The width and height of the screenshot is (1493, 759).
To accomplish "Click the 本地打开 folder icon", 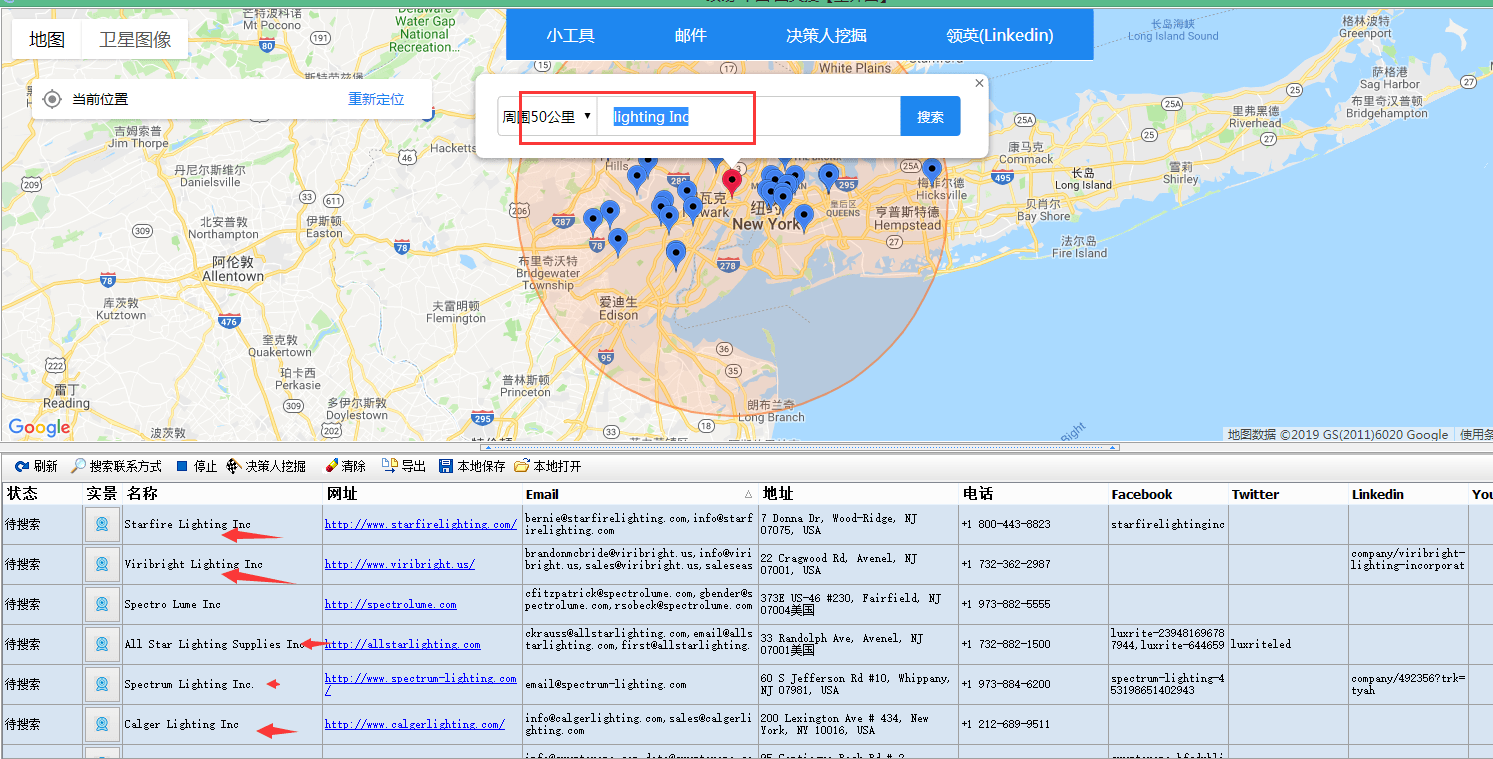I will 523,465.
